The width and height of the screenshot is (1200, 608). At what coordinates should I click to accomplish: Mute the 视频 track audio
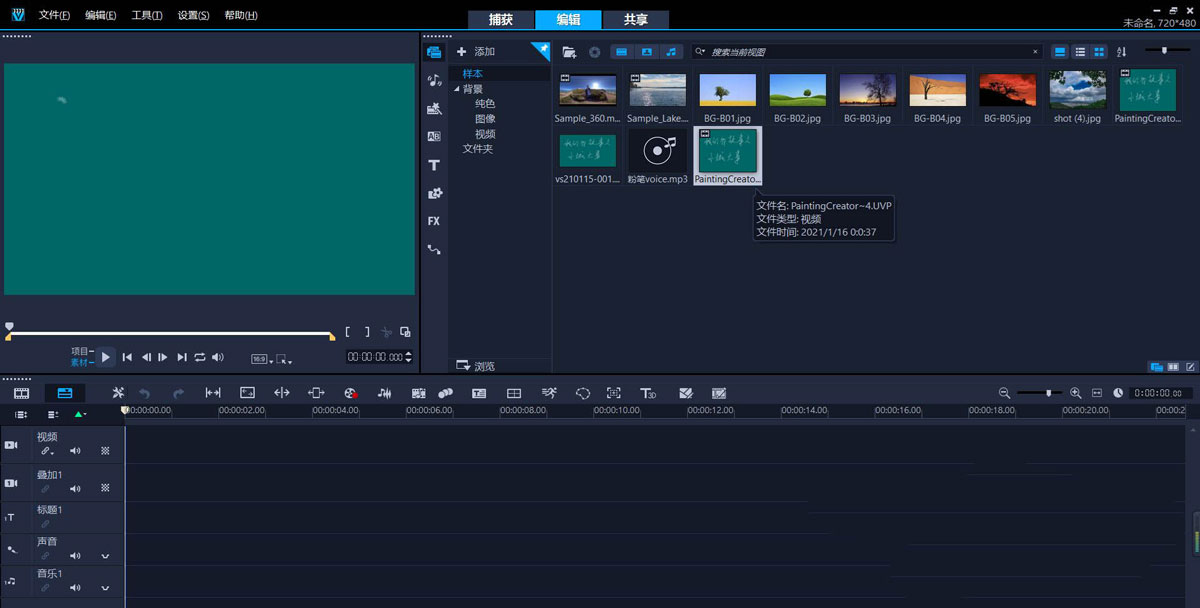coord(75,451)
